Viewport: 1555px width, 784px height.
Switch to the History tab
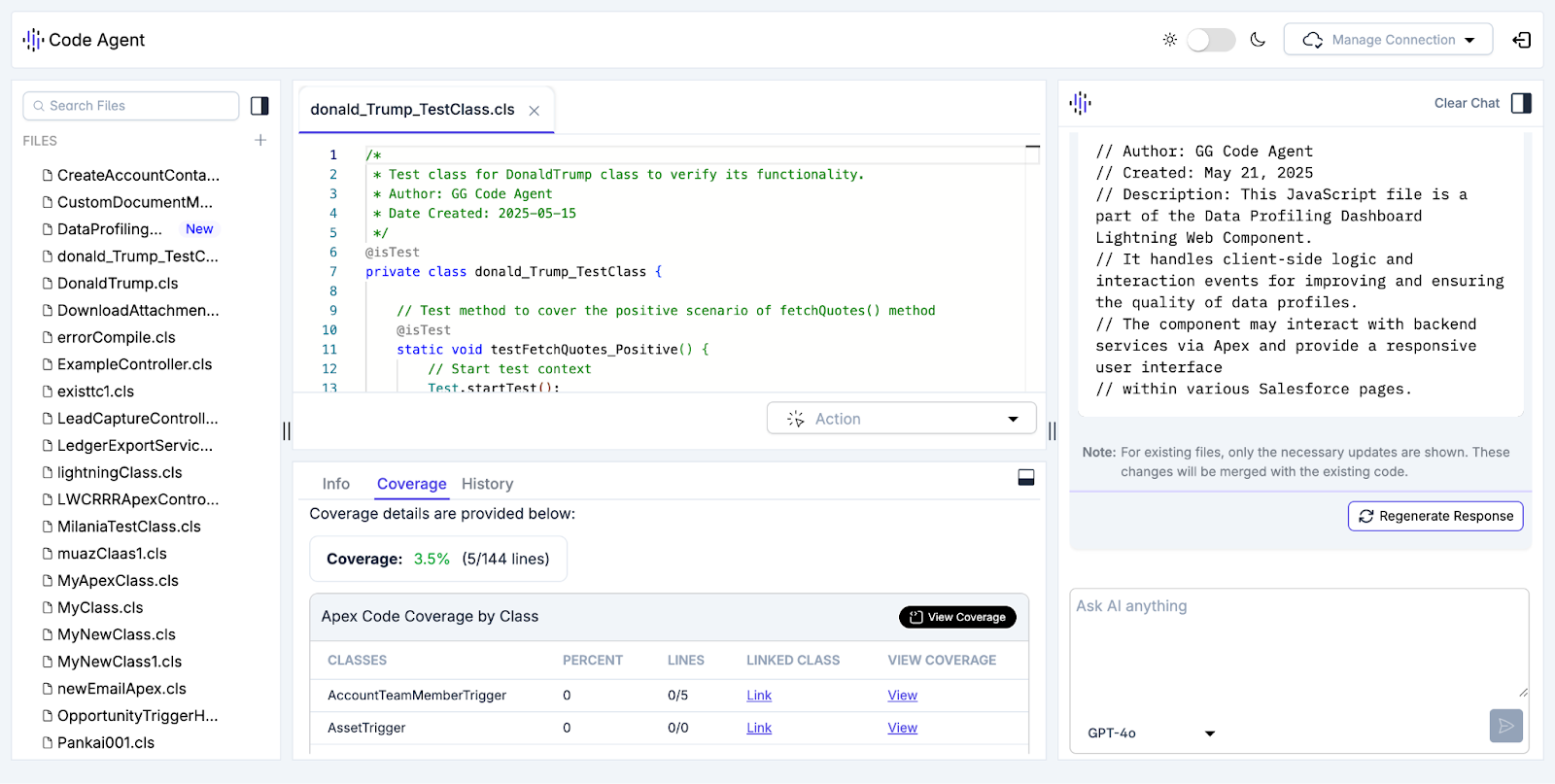click(487, 484)
